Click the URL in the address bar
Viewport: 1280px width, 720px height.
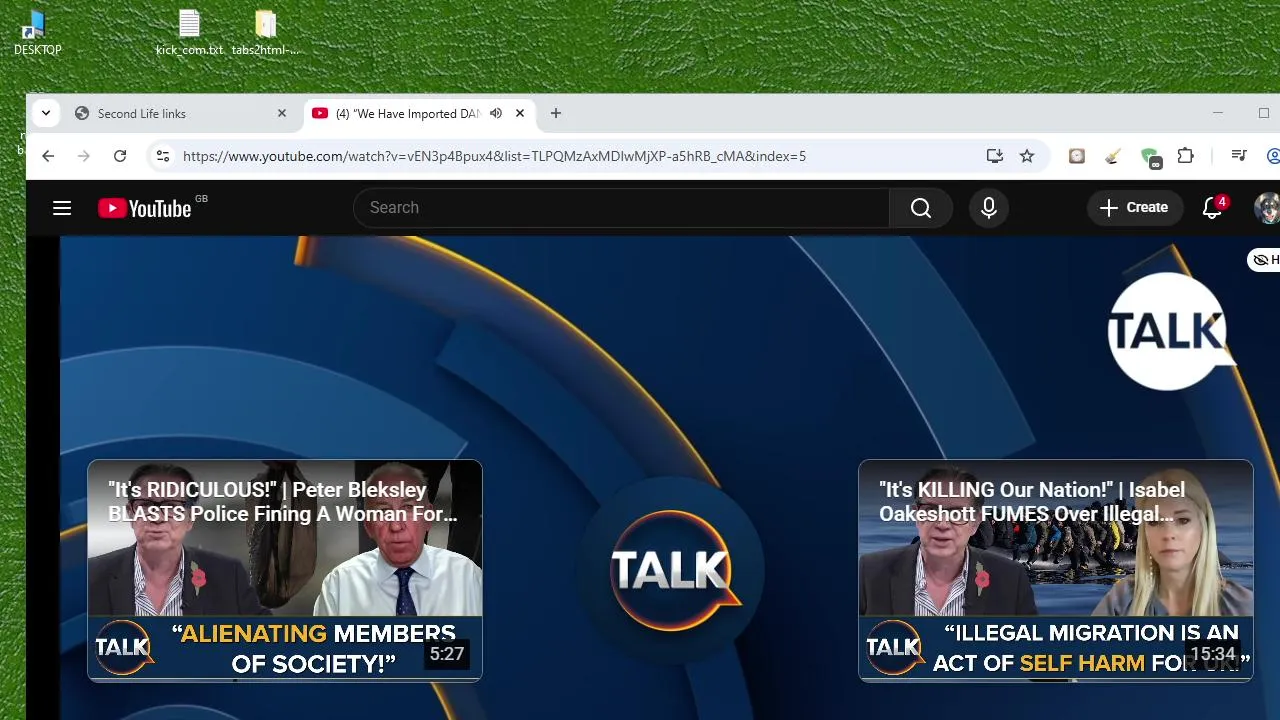[494, 156]
